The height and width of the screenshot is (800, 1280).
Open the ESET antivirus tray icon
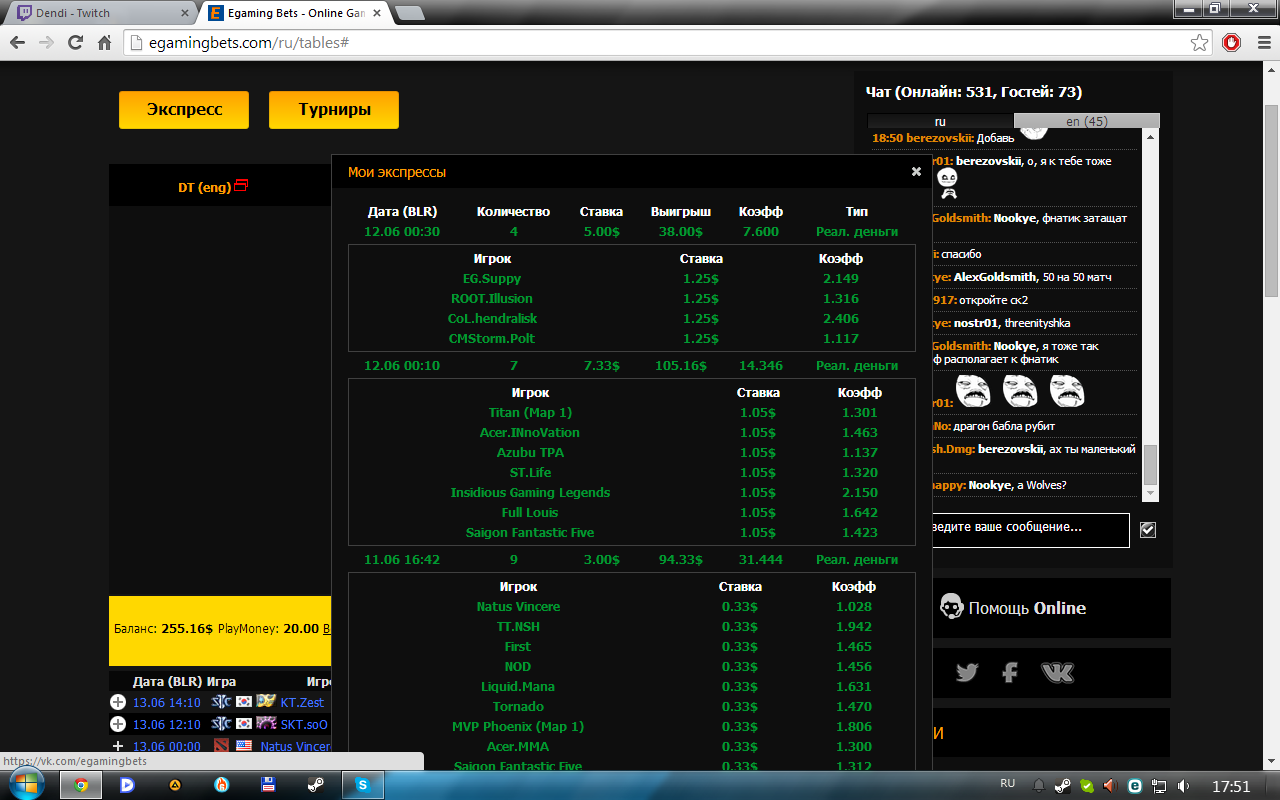click(x=1136, y=786)
